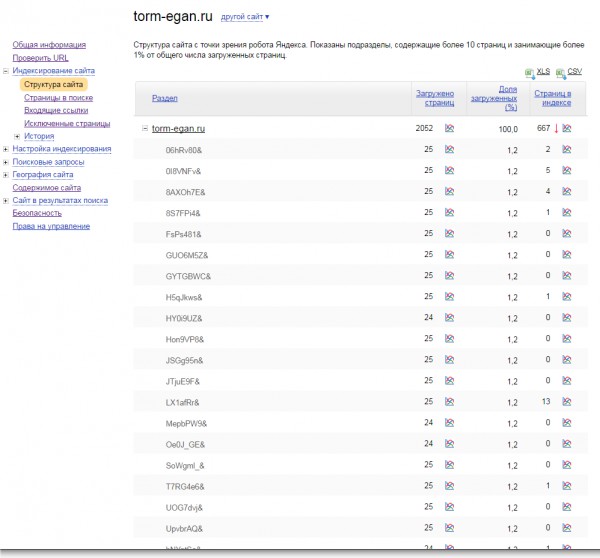Click the История tree label
600x558 pixels.
(39, 136)
